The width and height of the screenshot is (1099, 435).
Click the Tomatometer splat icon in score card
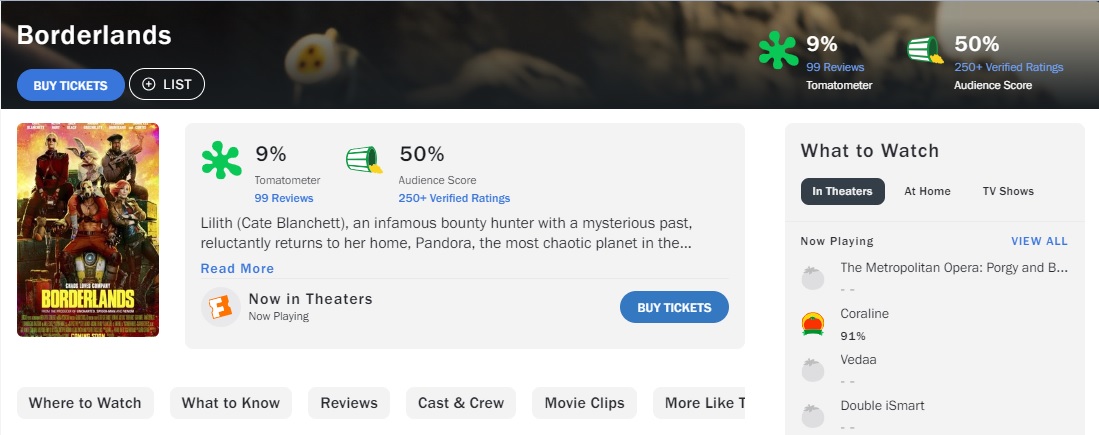pos(221,160)
